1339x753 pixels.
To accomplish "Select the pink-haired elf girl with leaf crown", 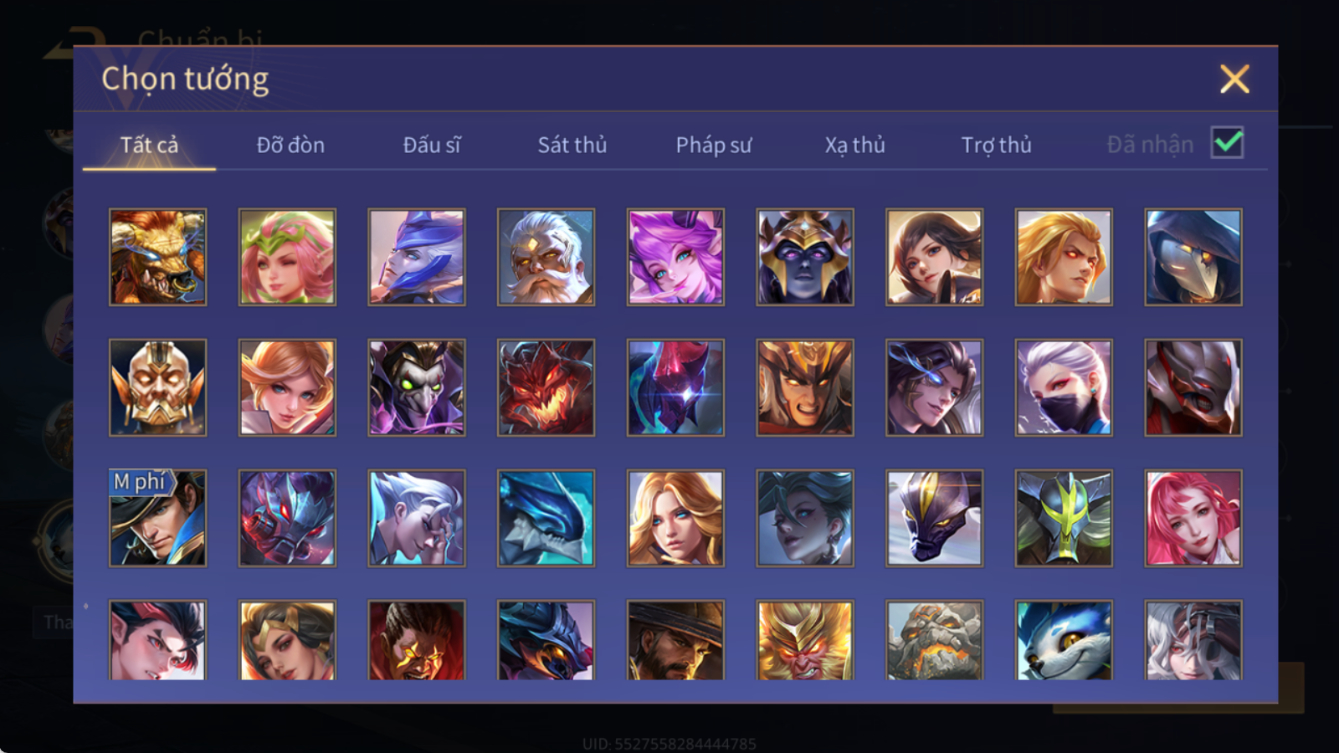I will pyautogui.click(x=288, y=257).
